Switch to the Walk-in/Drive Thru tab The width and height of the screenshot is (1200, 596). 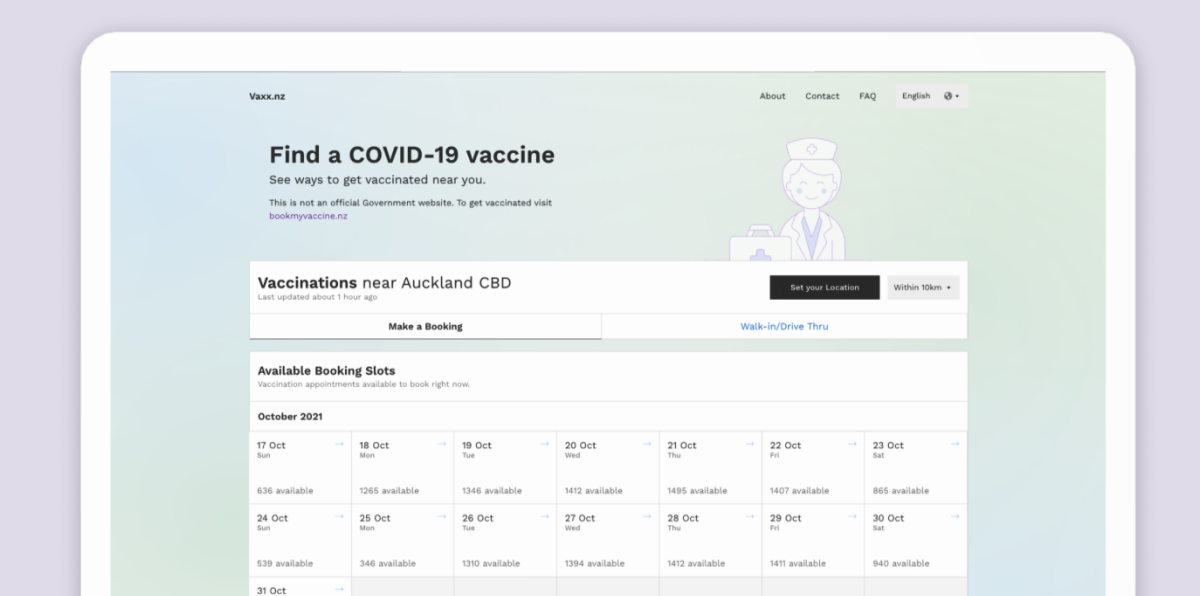(x=784, y=326)
